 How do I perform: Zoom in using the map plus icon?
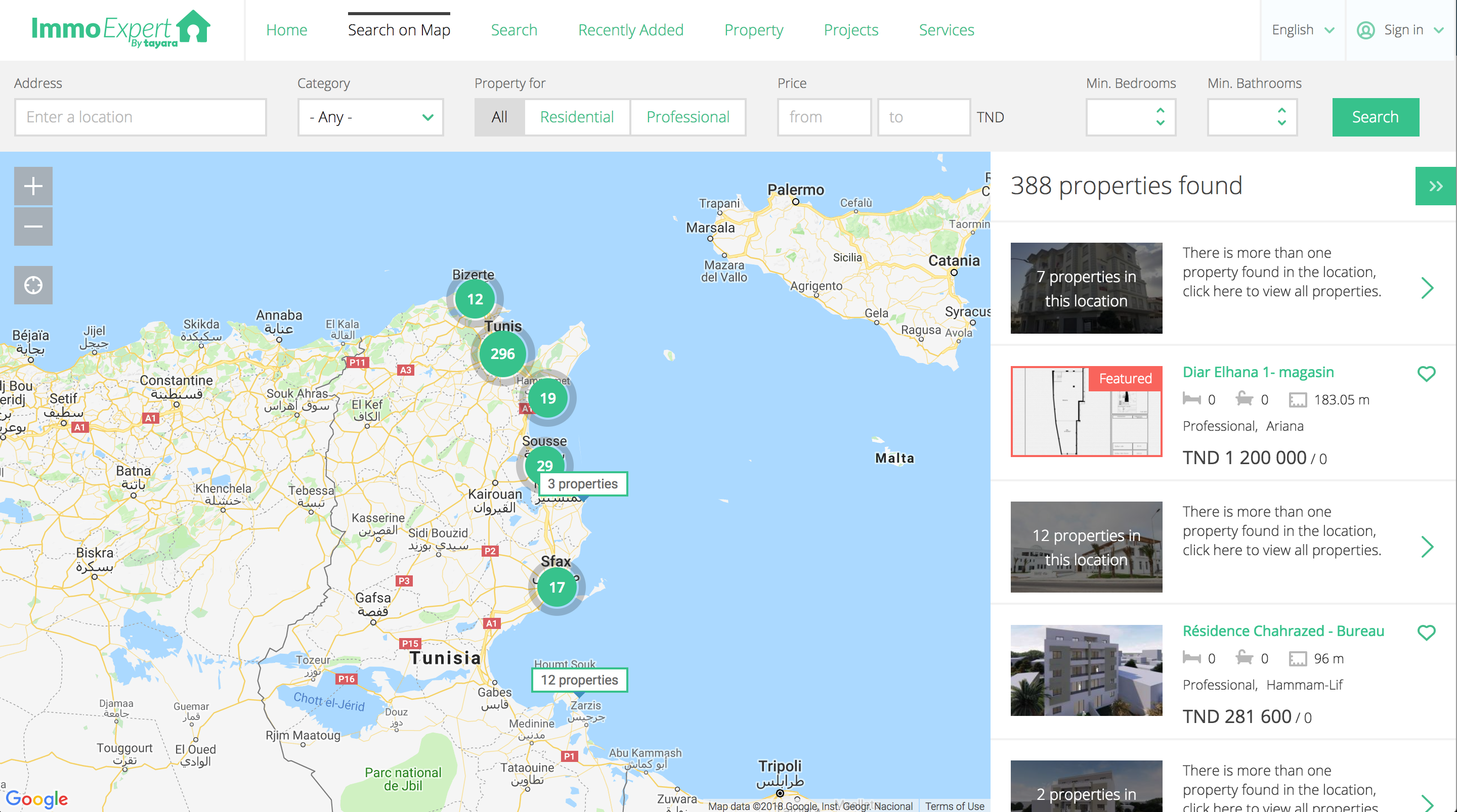point(33,186)
